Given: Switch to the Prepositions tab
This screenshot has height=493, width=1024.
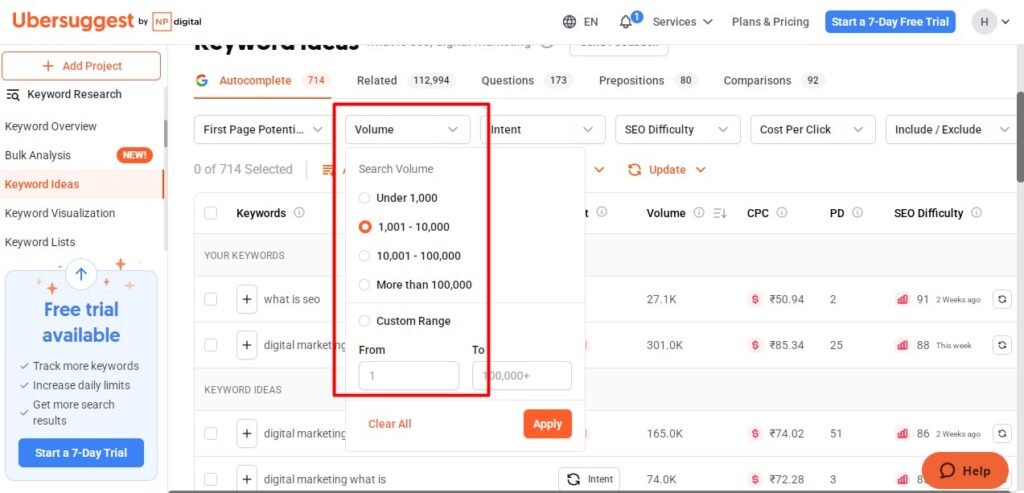Looking at the screenshot, I should (648, 80).
